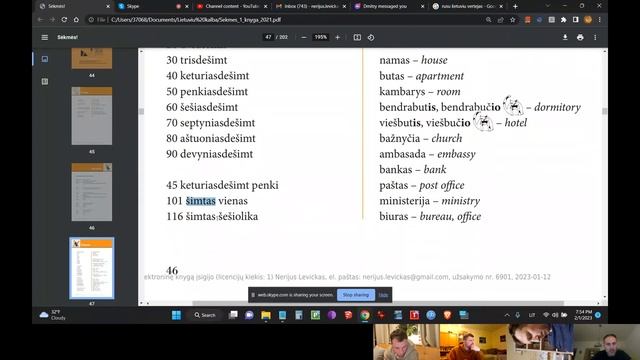Screen dimensions: 640x360
Task: Open the Windows Start menu
Action: click(176, 315)
